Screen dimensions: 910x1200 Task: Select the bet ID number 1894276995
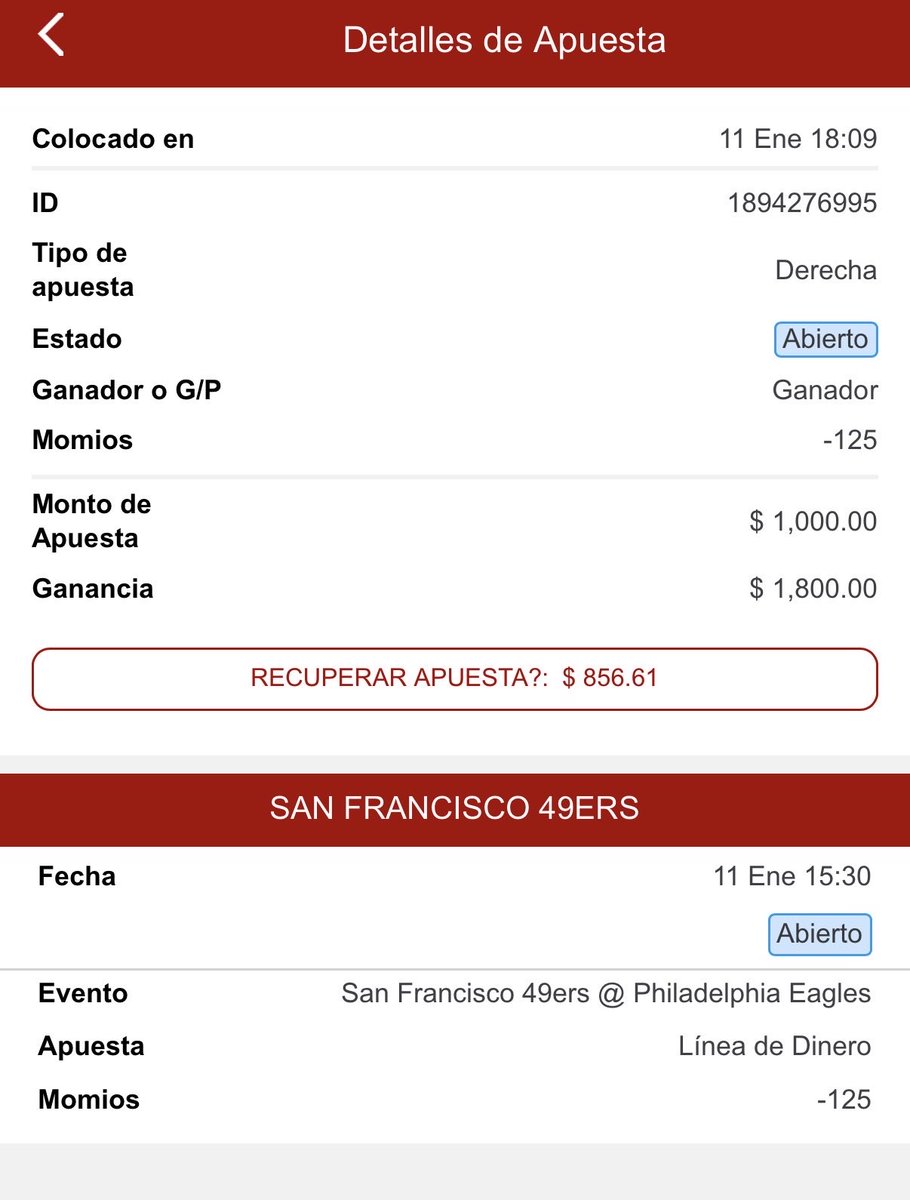tap(802, 204)
